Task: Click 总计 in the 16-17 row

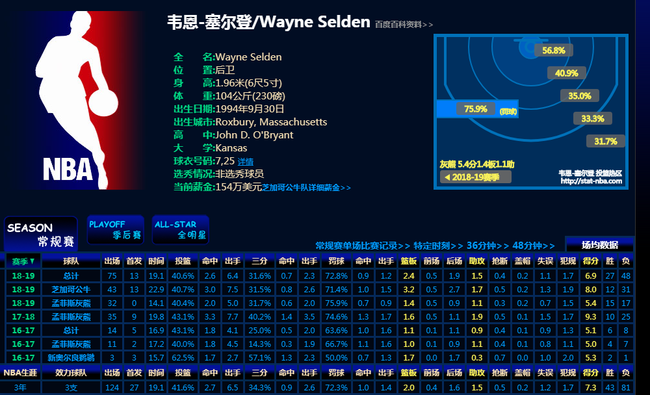Action: pyautogui.click(x=71, y=330)
